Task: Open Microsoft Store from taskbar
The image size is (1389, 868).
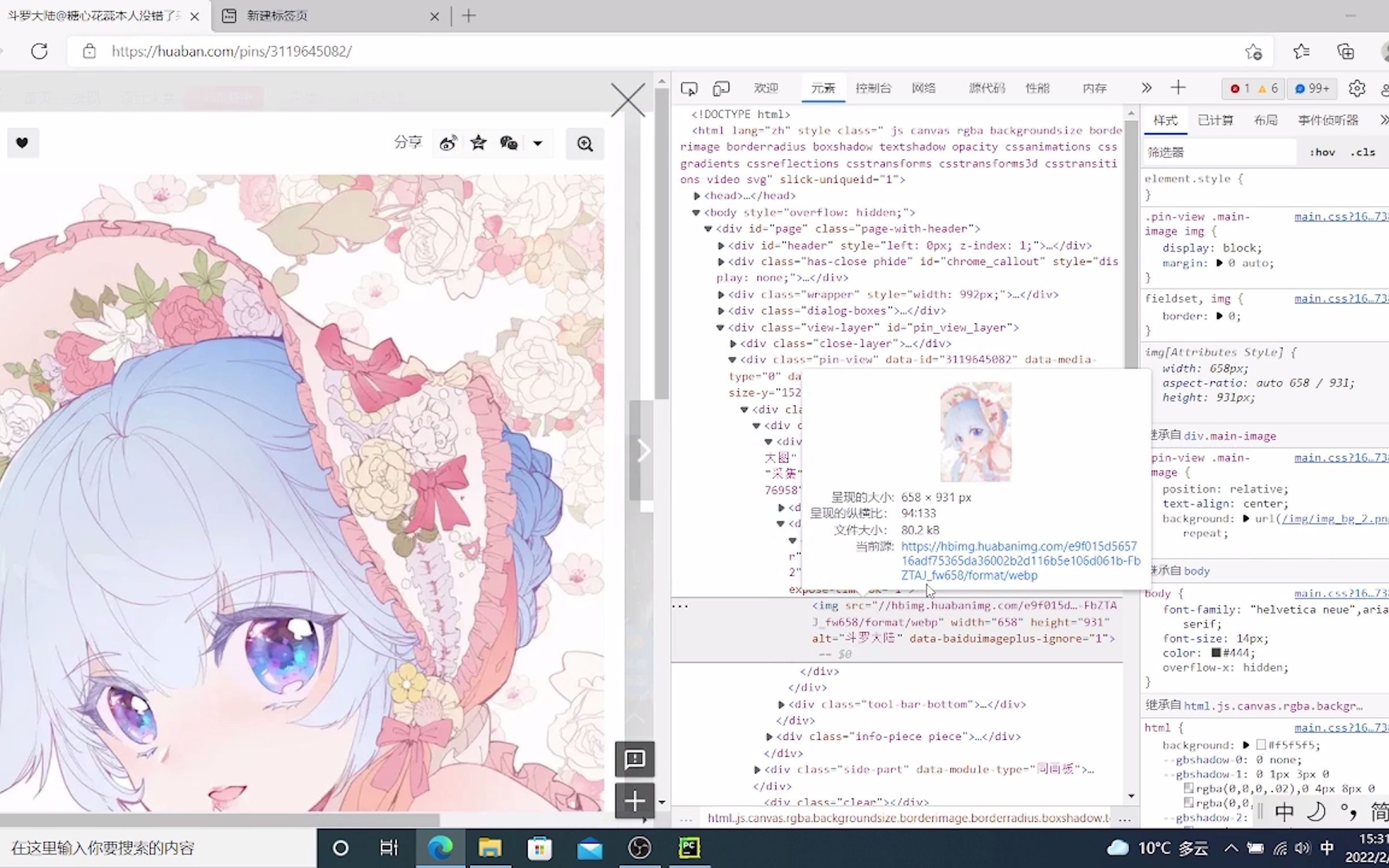Action: click(540, 848)
